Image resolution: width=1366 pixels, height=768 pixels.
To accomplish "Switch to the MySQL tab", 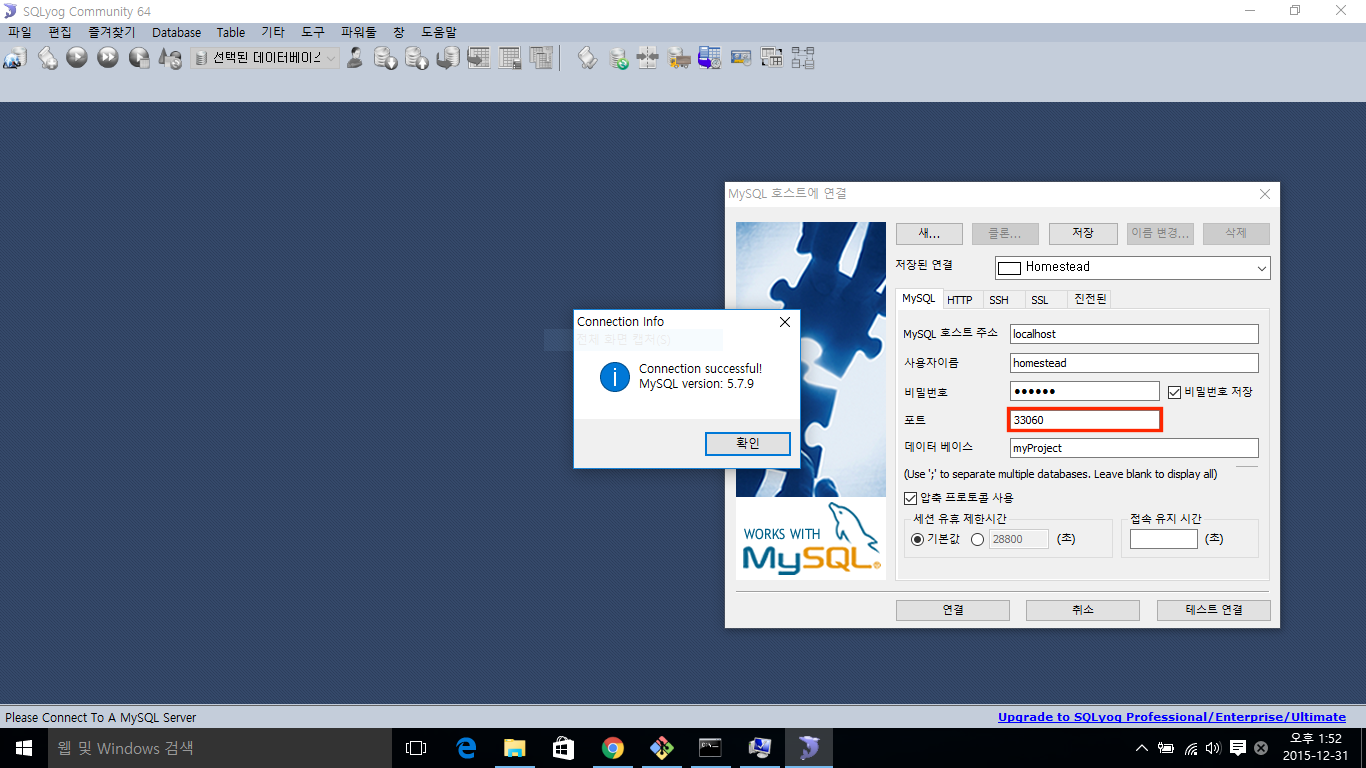I will click(x=918, y=299).
